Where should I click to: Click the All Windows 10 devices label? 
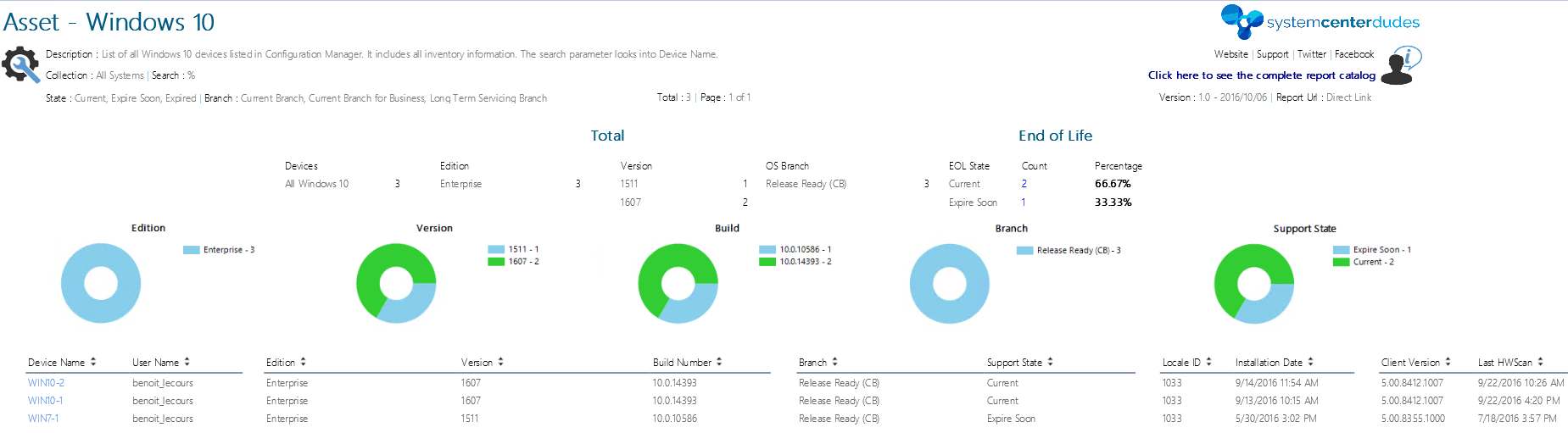[x=316, y=184]
